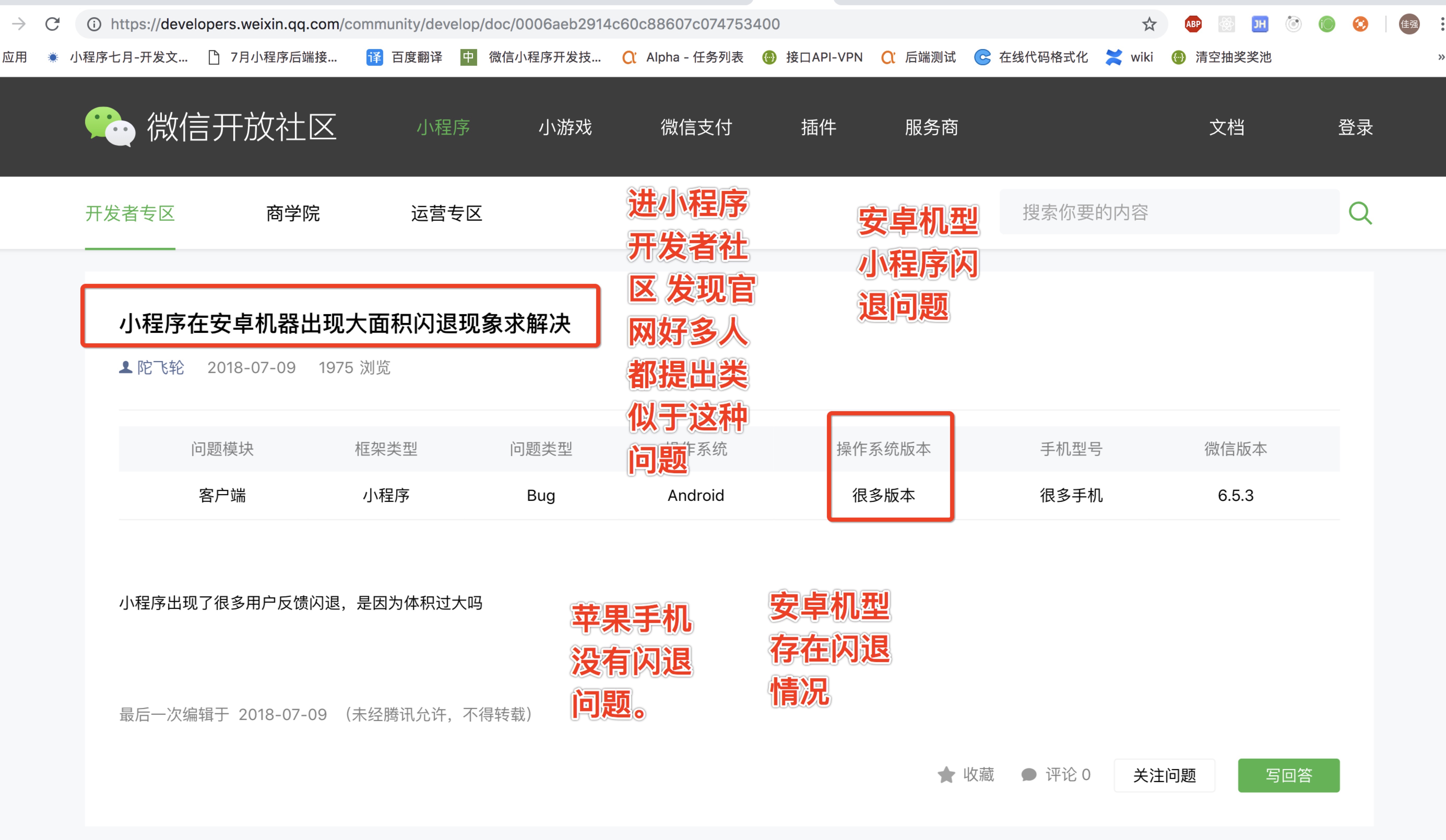This screenshot has width=1446, height=840.
Task: Click the browser forward arrow
Action: 19,23
